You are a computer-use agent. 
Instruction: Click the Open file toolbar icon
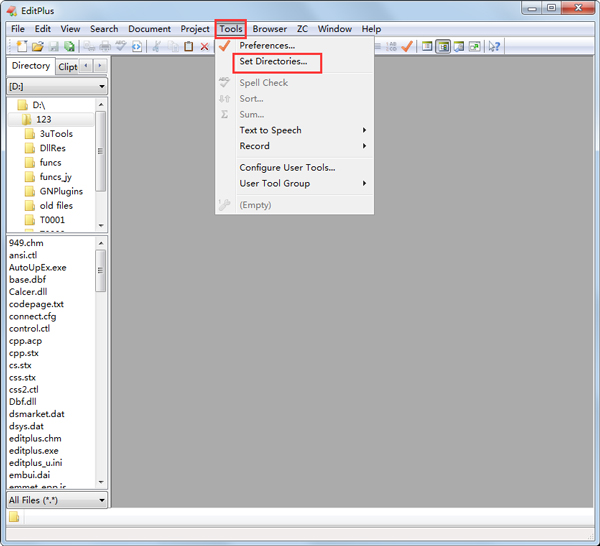pos(37,47)
